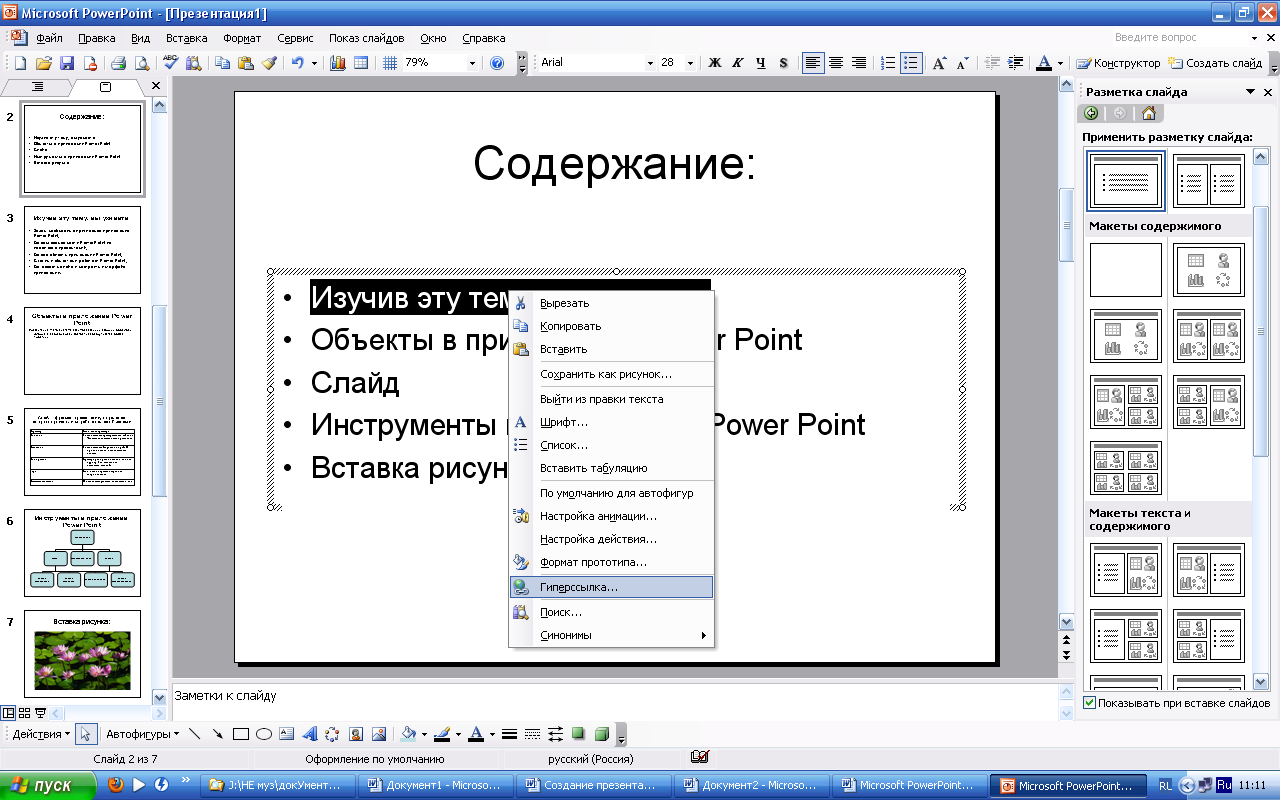Uncheck 'Показывать при вставке слайдов'
Viewport: 1280px width, 800px height.
[x=1090, y=703]
